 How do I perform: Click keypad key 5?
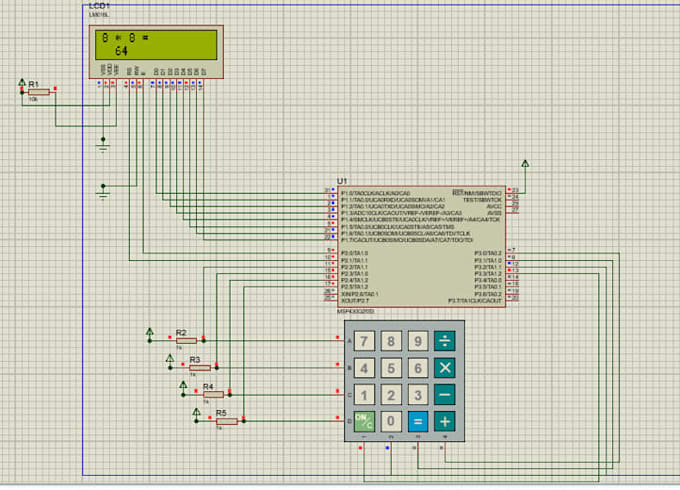point(391,368)
